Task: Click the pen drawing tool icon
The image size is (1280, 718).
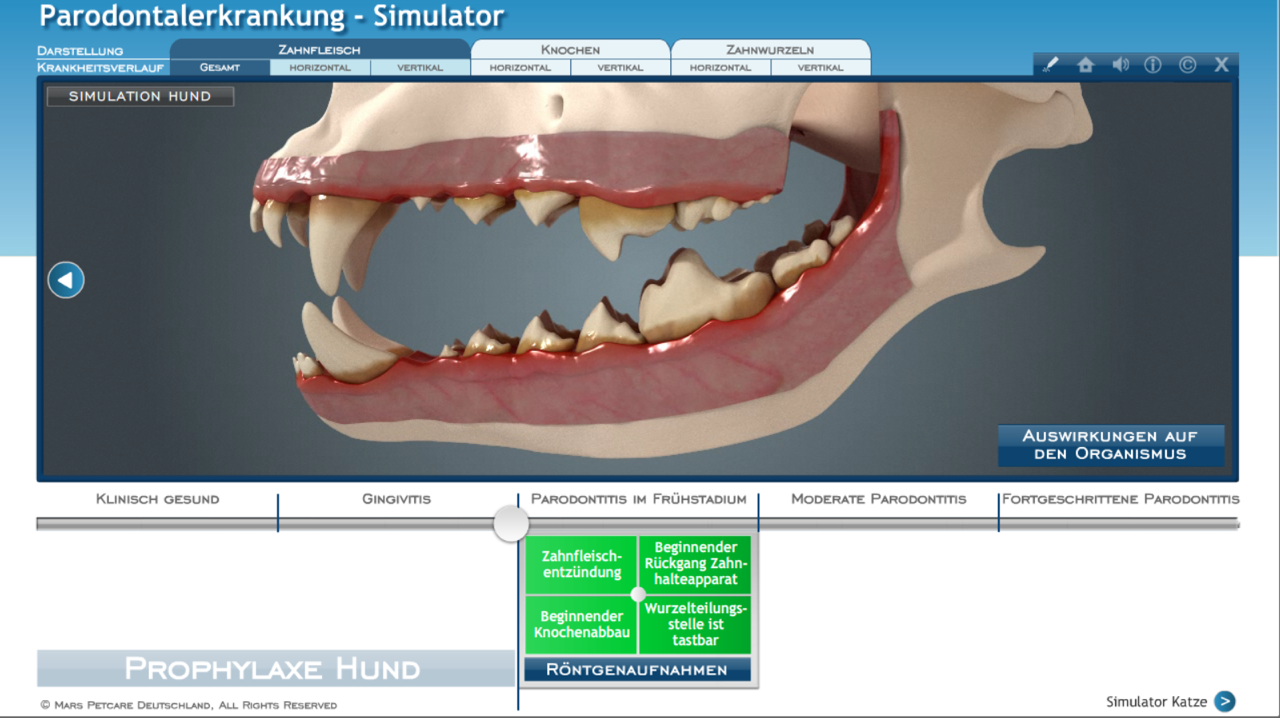Action: [x=1050, y=65]
